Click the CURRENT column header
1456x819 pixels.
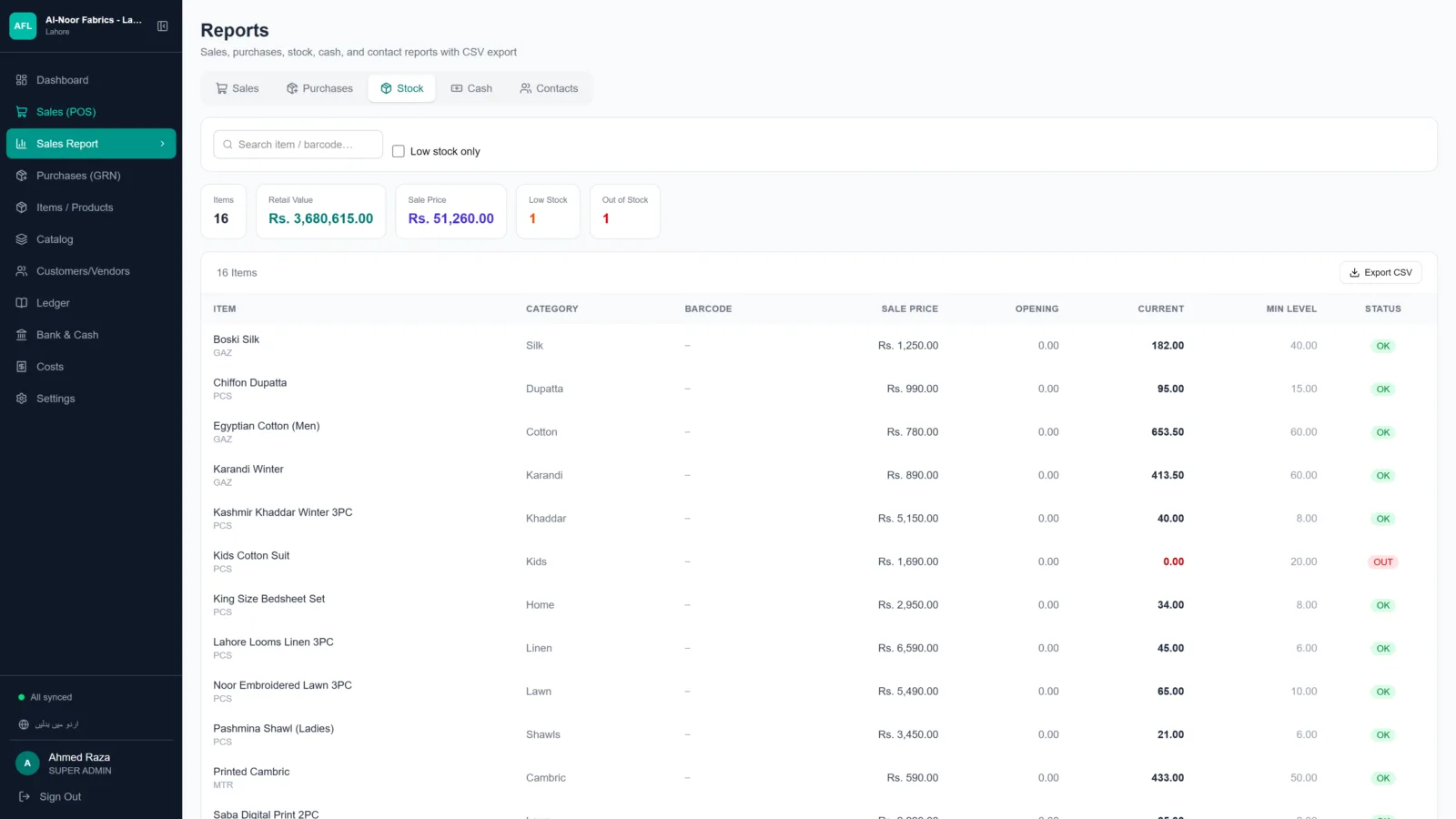click(x=1160, y=309)
